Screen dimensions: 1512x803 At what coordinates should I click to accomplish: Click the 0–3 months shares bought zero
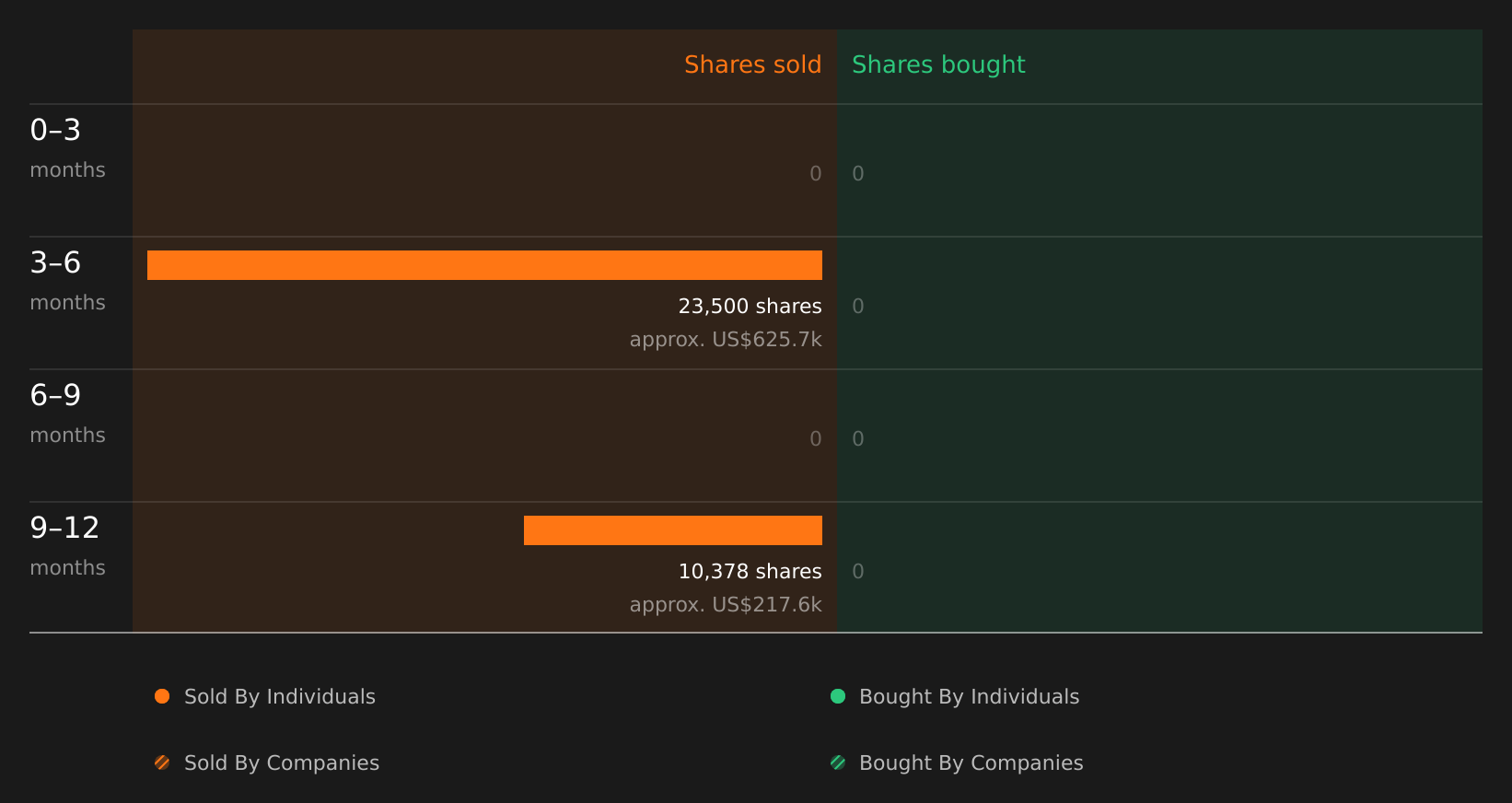click(x=858, y=173)
